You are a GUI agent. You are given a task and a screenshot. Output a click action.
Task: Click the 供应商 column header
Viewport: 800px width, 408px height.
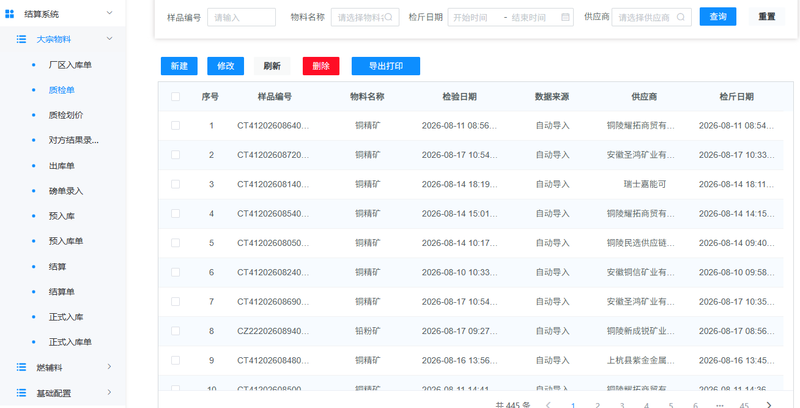644,97
